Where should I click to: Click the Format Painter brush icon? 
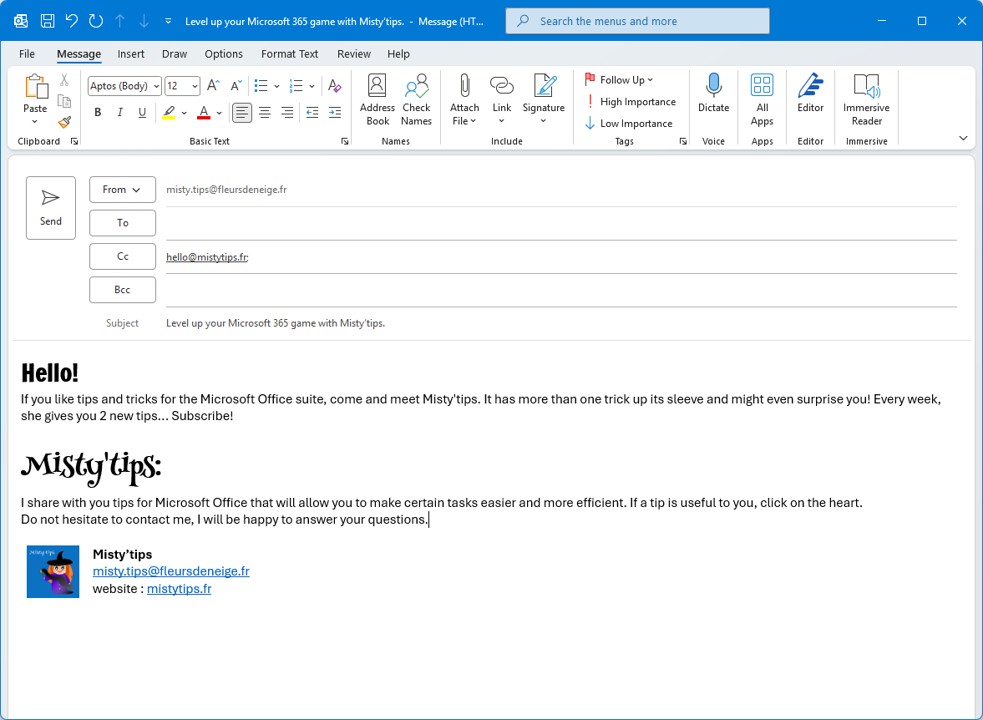click(x=64, y=122)
